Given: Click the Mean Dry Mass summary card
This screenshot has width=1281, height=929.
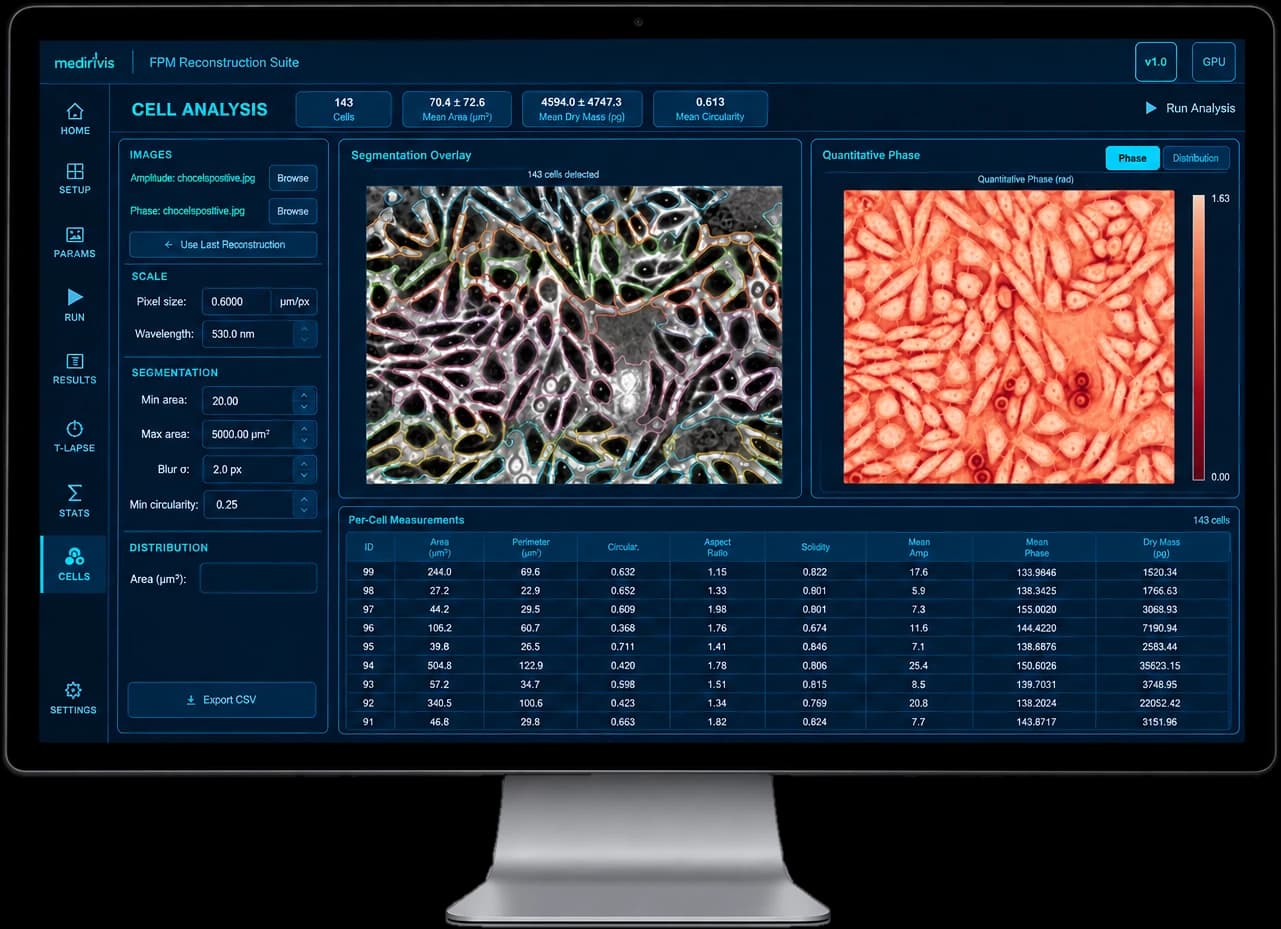Looking at the screenshot, I should click(581, 109).
